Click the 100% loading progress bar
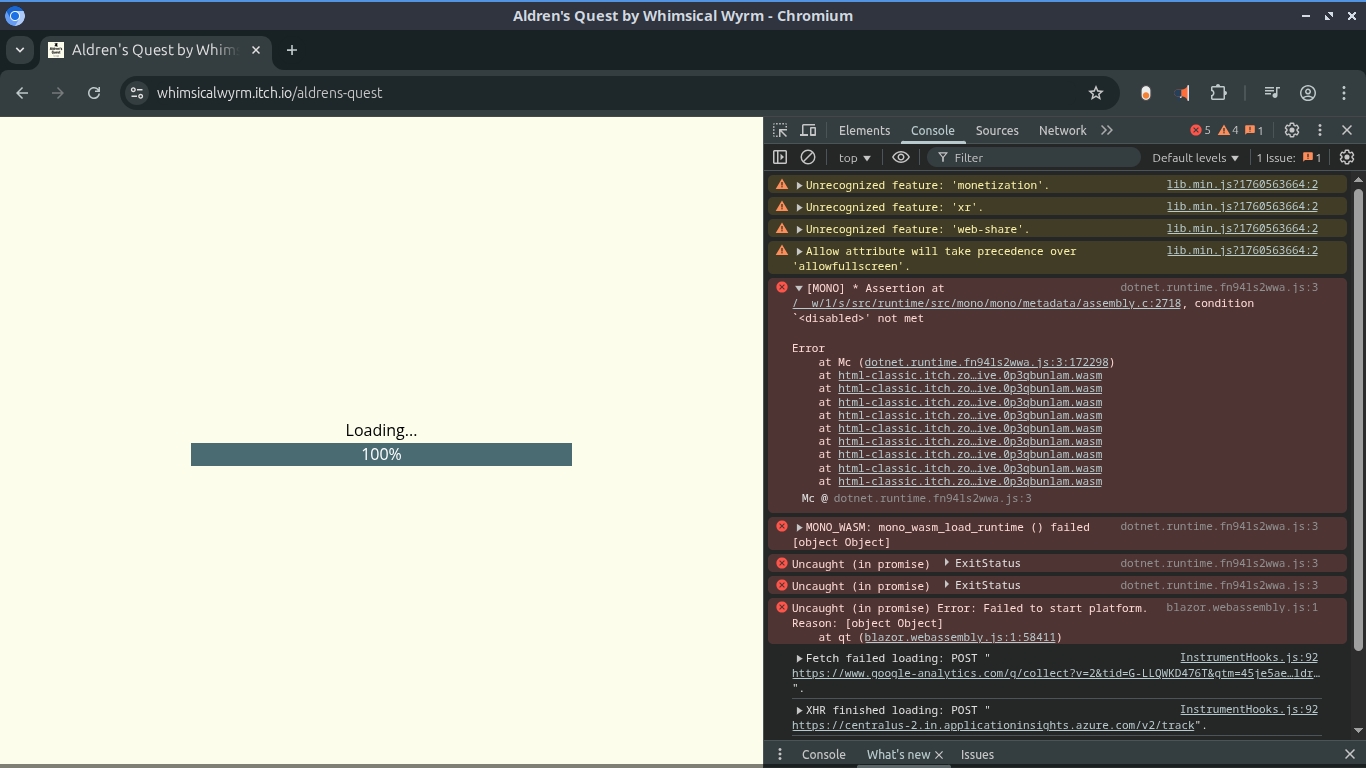1366x768 pixels. coord(381,454)
